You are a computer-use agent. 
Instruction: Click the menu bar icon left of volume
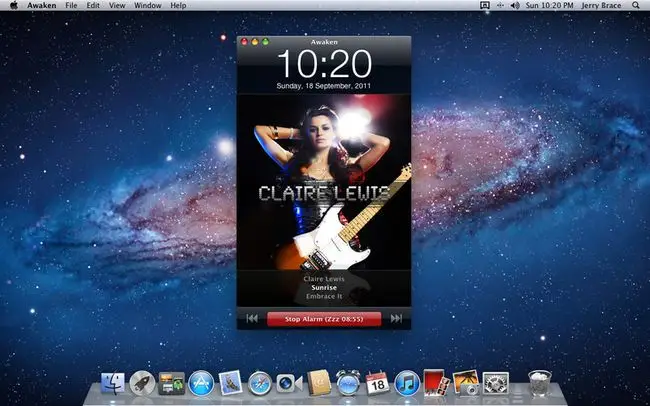(500, 5)
